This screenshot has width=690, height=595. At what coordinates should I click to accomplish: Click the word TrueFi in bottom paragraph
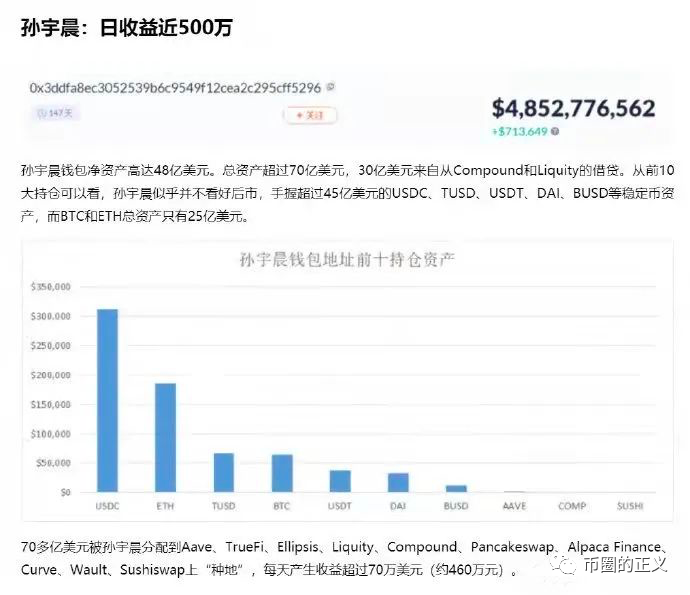pos(245,547)
